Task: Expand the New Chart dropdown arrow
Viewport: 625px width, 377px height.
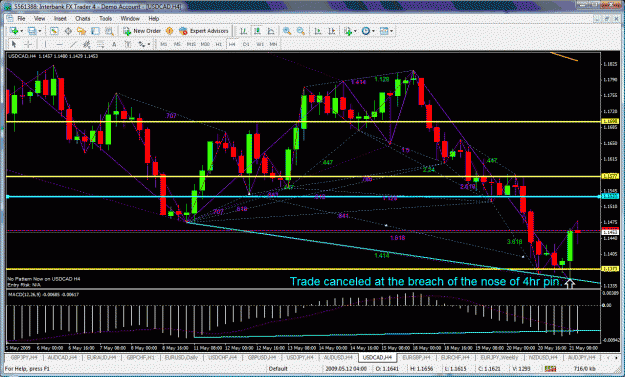Action: [22, 31]
